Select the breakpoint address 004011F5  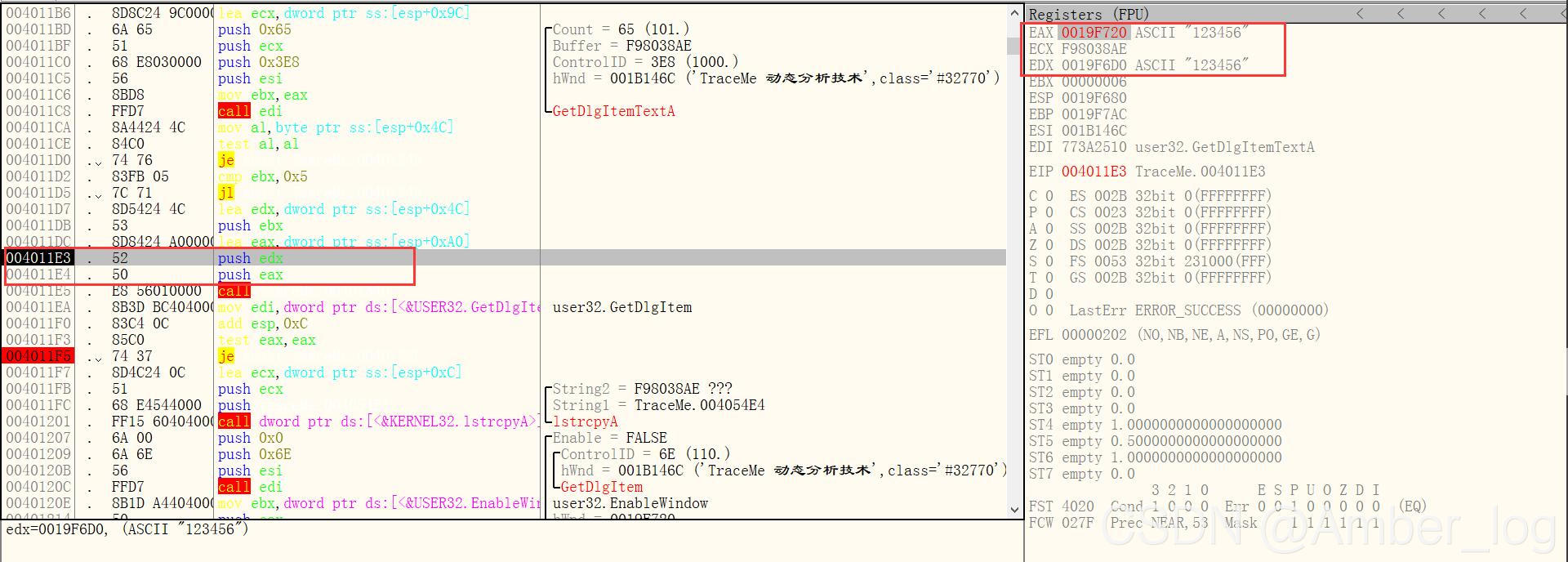[x=38, y=356]
